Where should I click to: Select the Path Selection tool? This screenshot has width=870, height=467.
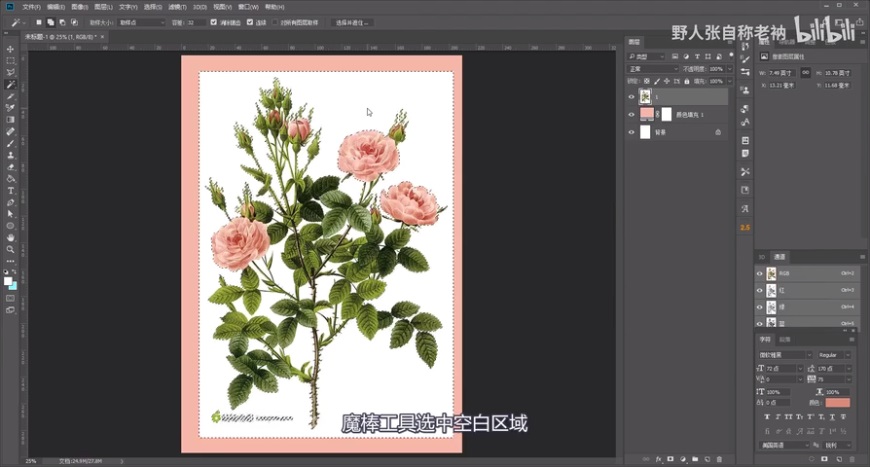(10, 214)
